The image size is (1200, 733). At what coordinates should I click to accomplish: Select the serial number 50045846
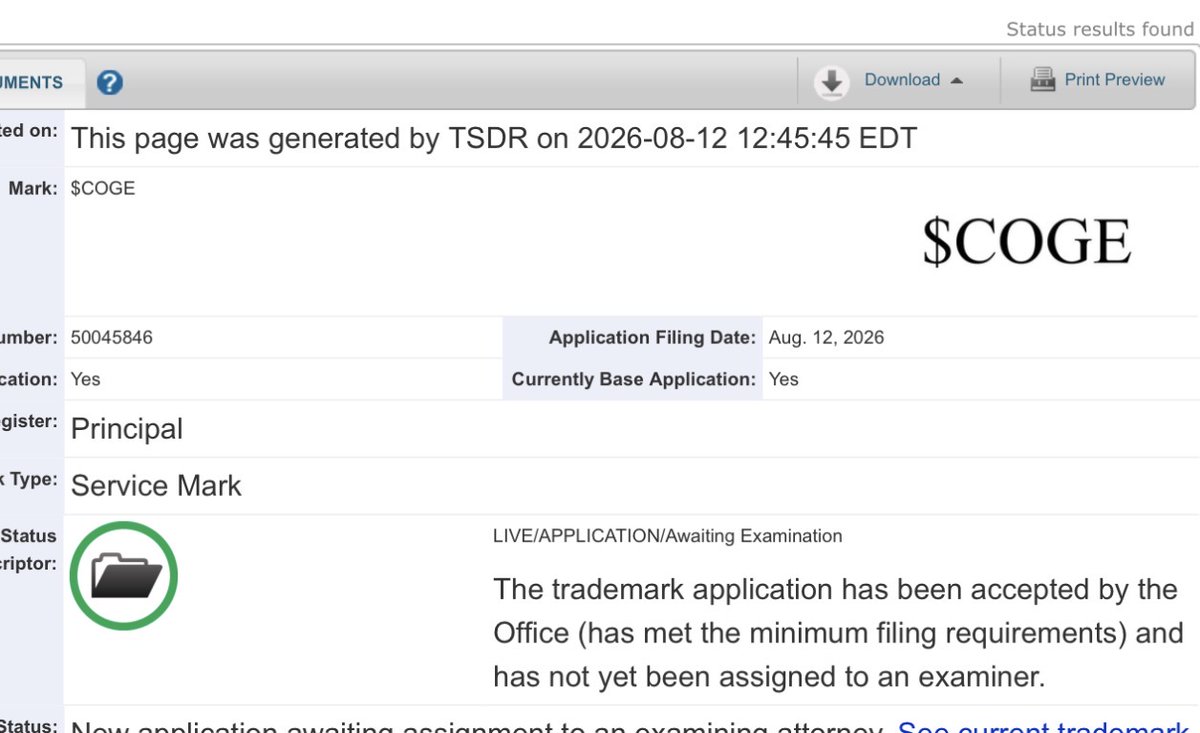tap(112, 338)
